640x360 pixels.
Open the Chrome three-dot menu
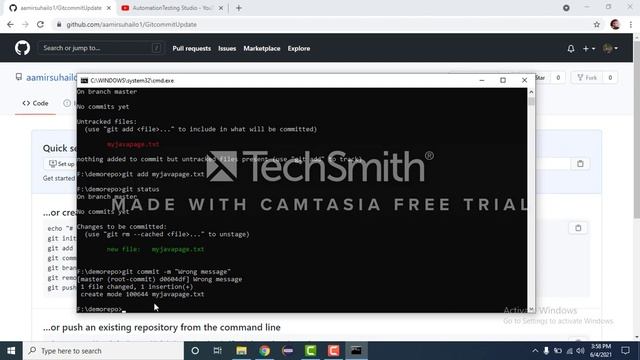(631, 24)
